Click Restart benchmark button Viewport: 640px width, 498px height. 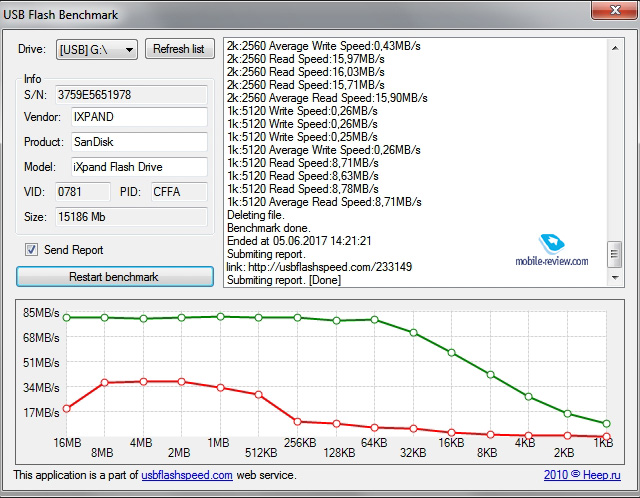coord(115,277)
